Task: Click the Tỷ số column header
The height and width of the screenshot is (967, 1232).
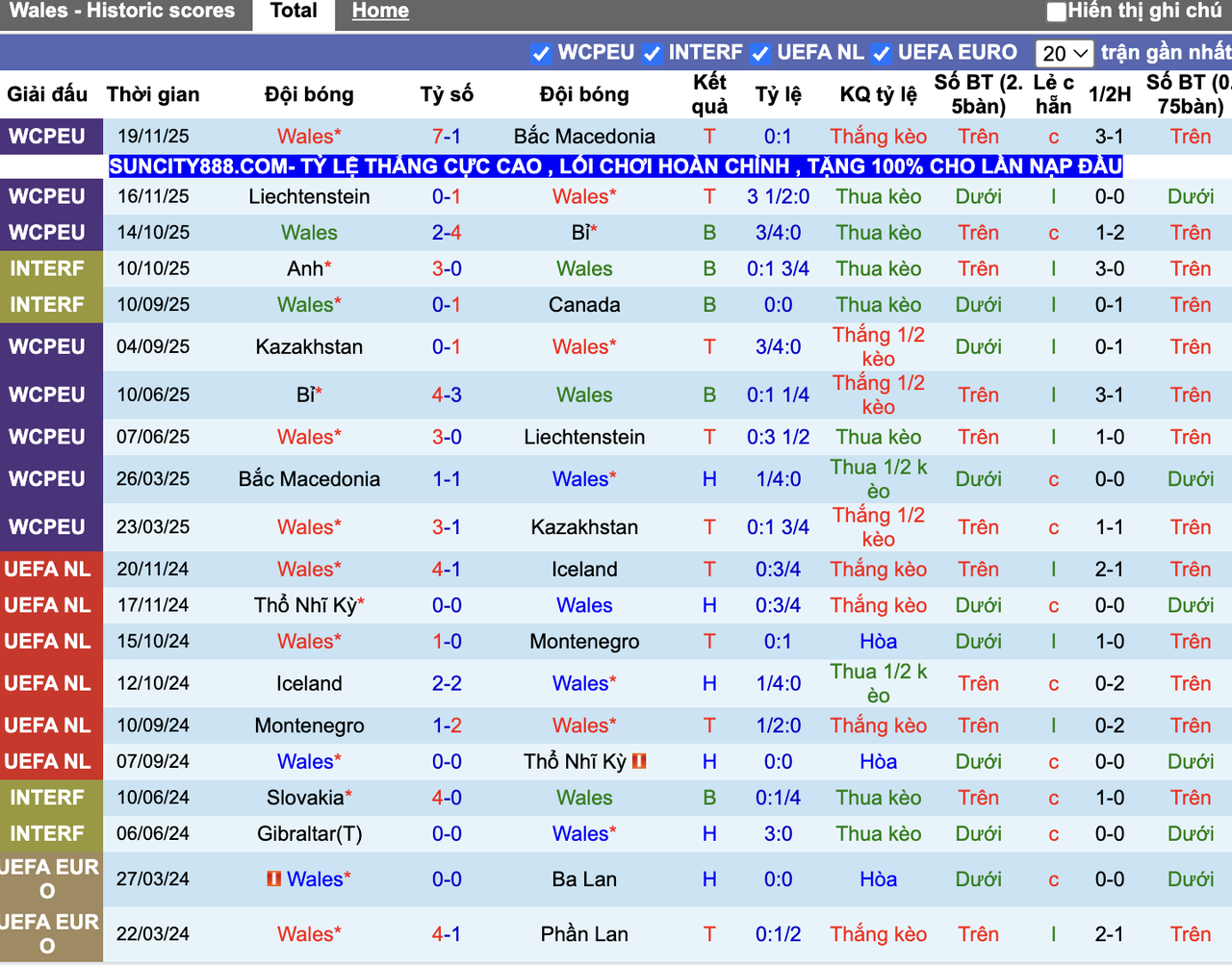Action: pos(447,94)
